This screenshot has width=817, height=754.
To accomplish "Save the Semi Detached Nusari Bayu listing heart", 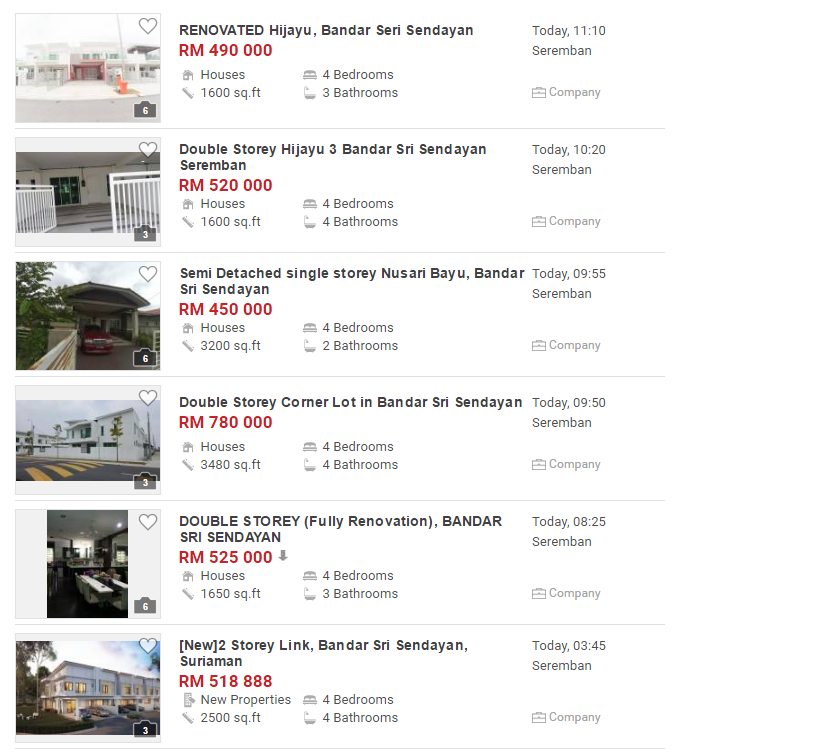I will click(148, 274).
